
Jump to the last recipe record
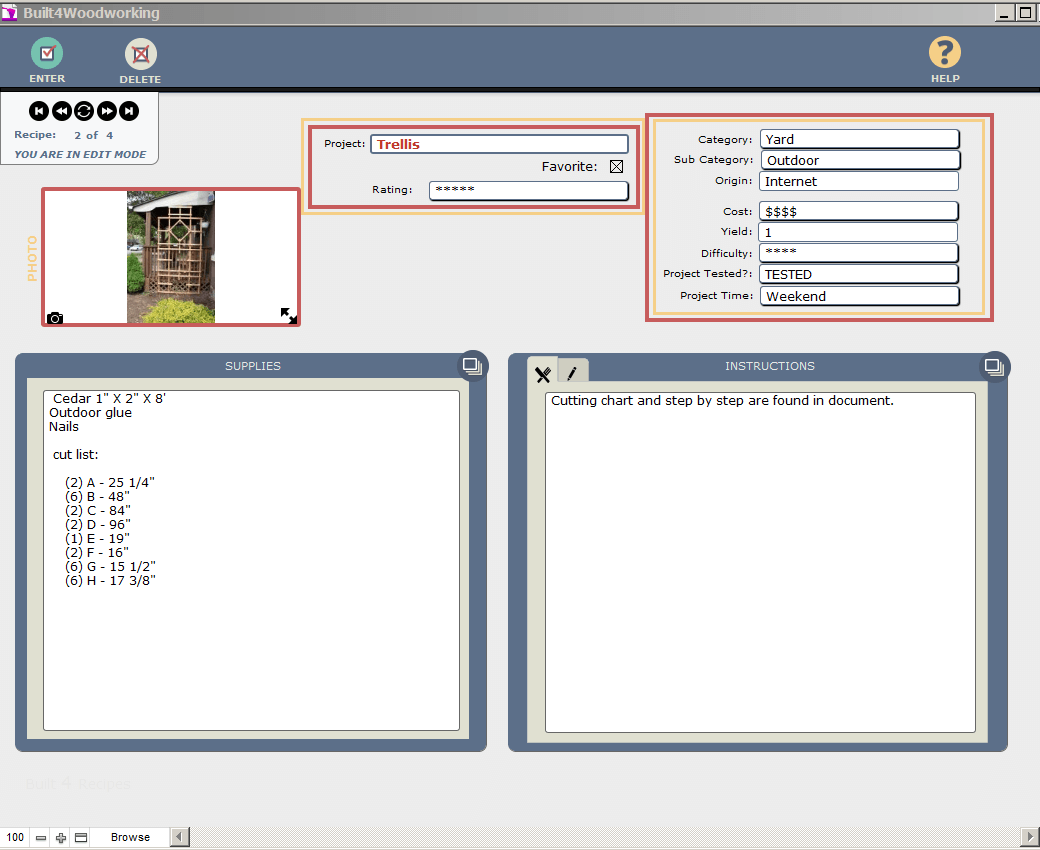(129, 111)
